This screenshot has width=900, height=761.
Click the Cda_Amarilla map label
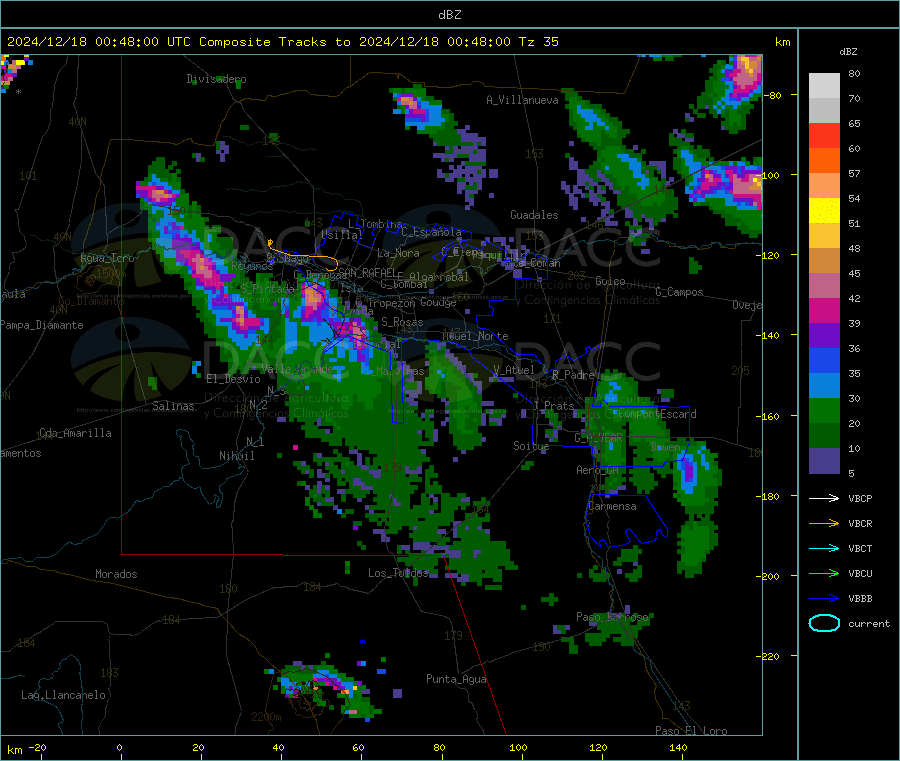[x=75, y=433]
